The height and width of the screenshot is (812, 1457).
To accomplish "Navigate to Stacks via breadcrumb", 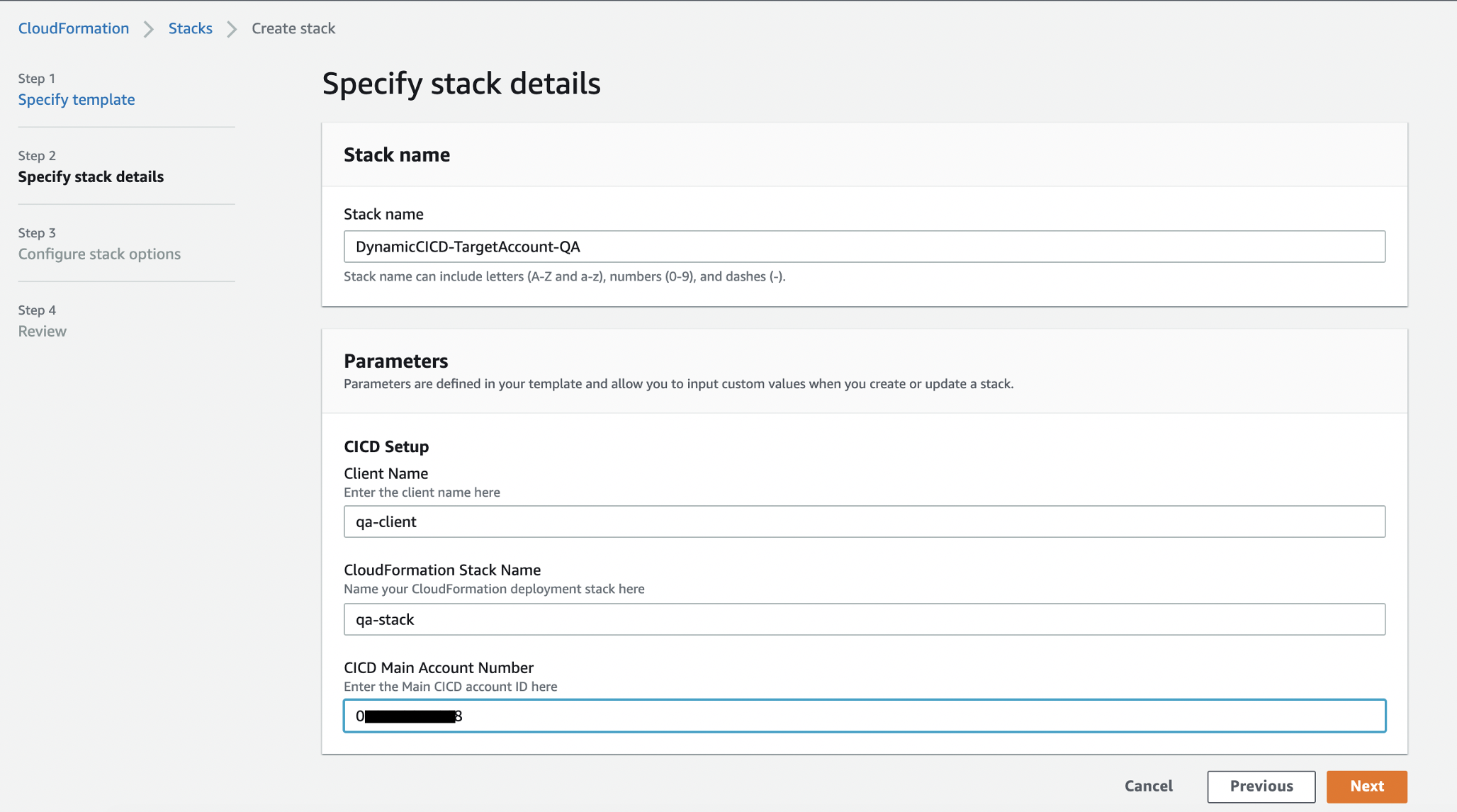I will [190, 28].
